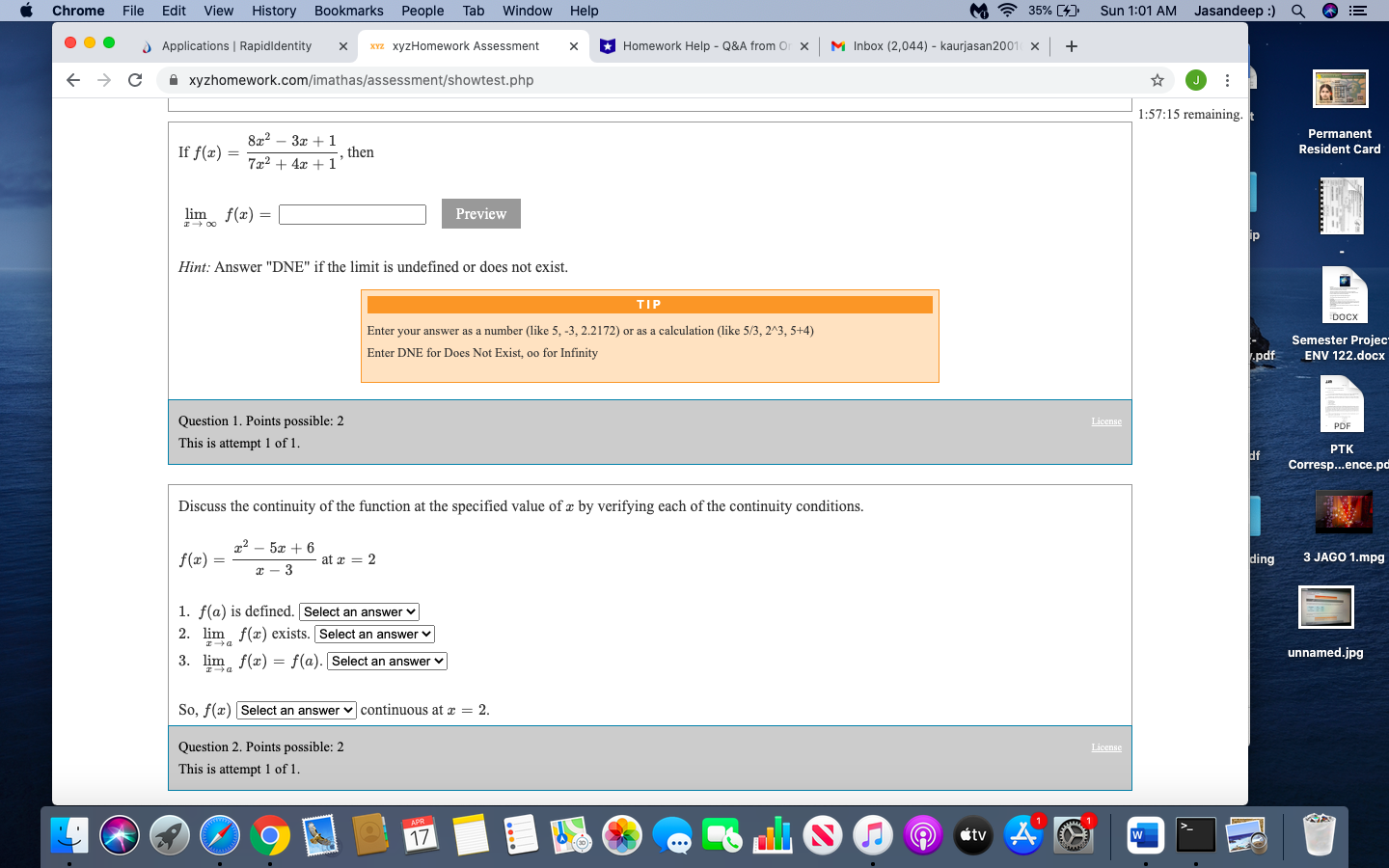
Task: Click the limit answer input field
Action: [x=351, y=213]
